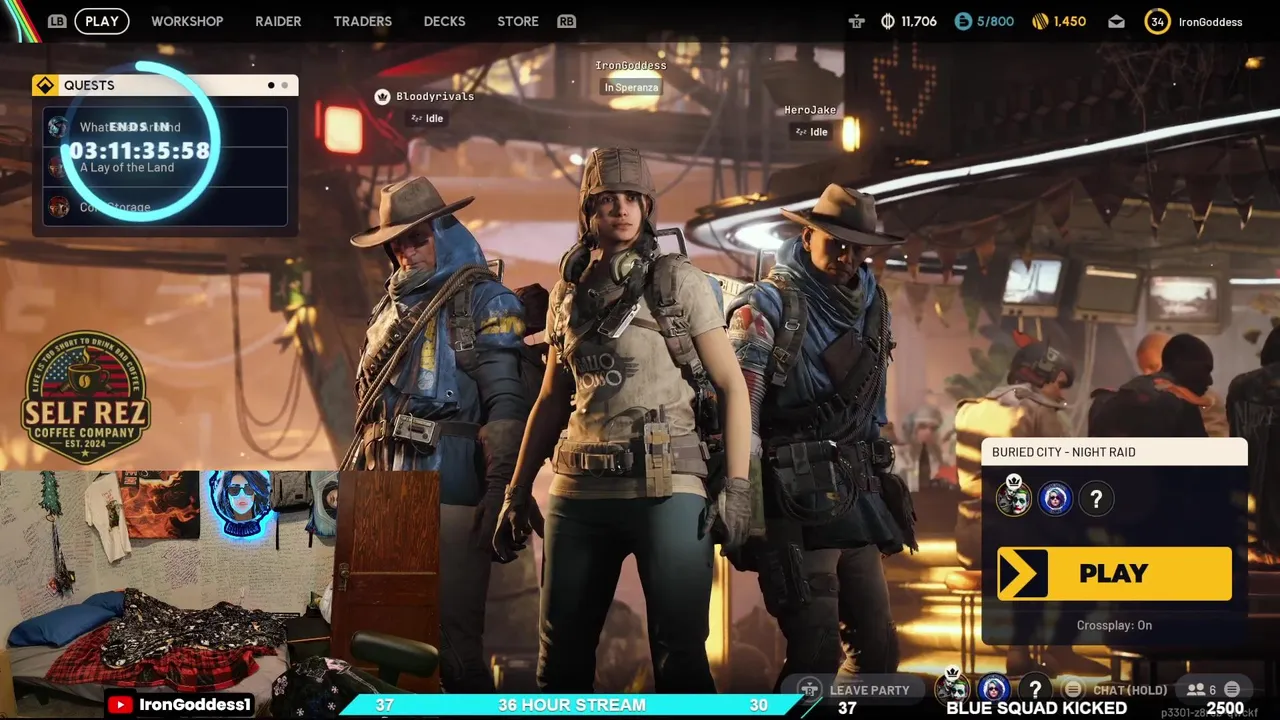The height and width of the screenshot is (720, 1280).
Task: Click the level 34 badge
Action: coord(1157,21)
